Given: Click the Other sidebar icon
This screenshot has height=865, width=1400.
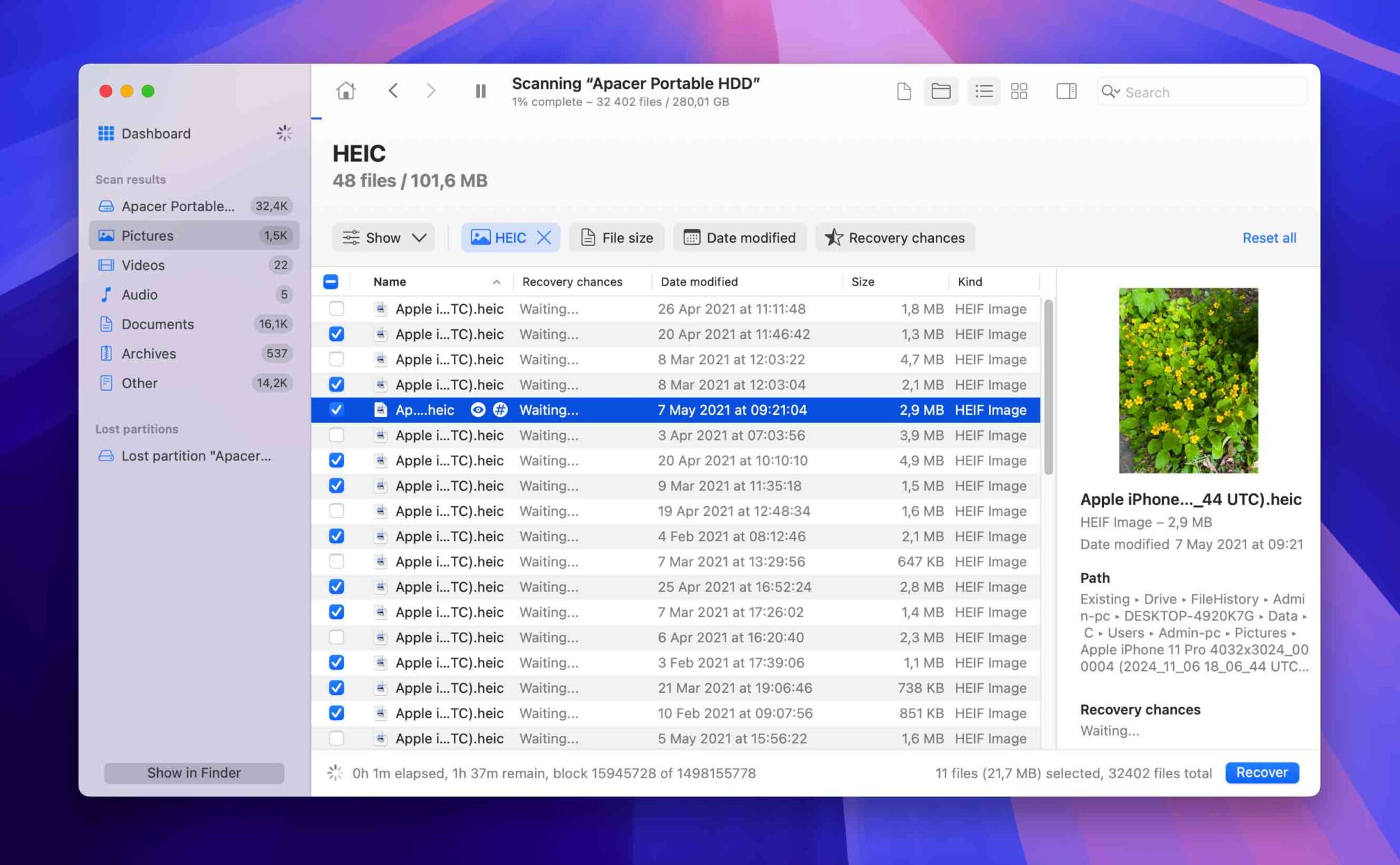Looking at the screenshot, I should [x=106, y=383].
